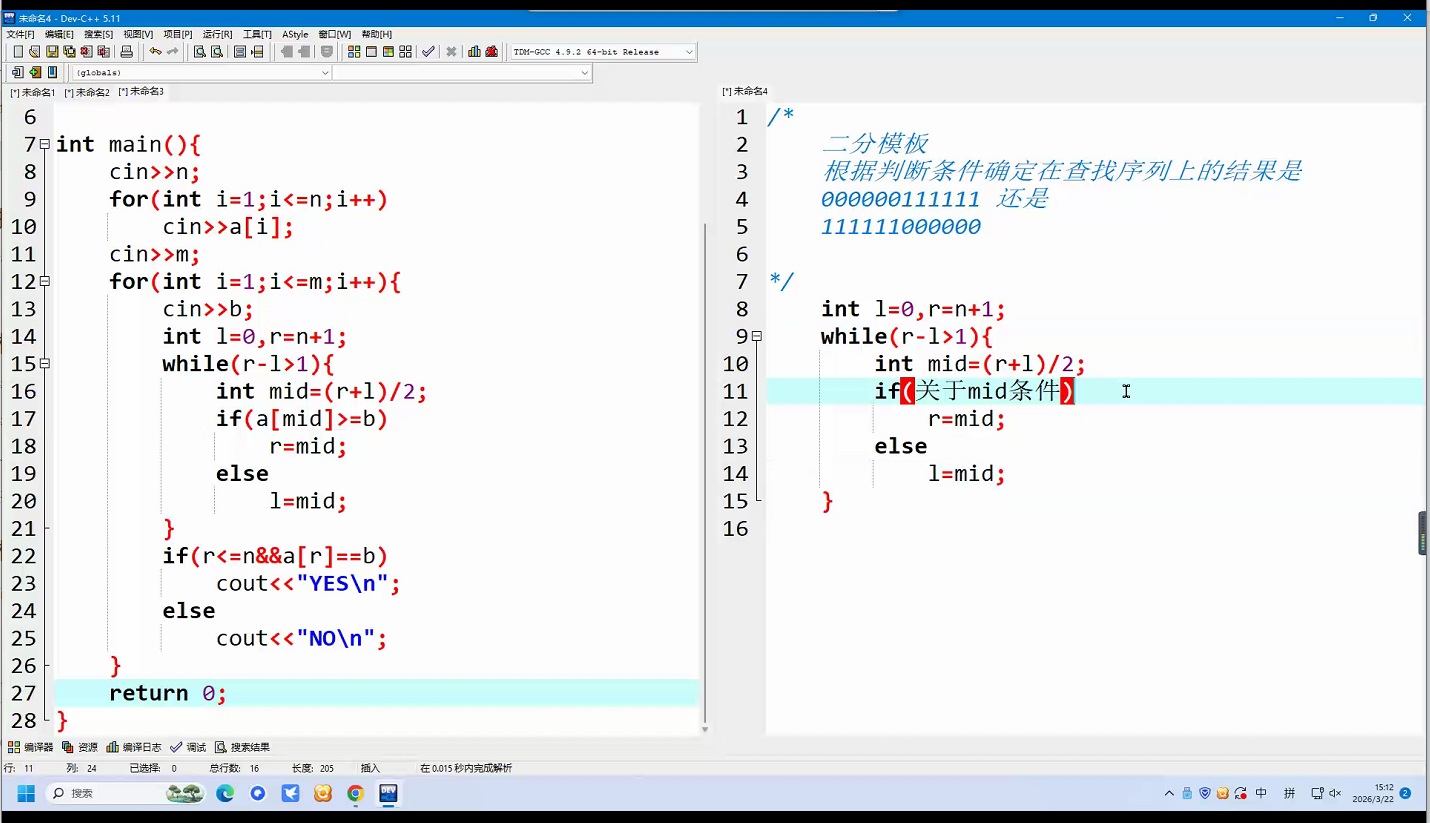Collapse the while loop fold at line 15

(45, 364)
